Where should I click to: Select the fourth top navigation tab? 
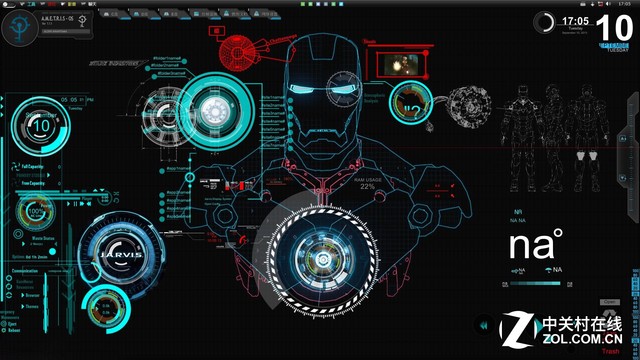pos(204,14)
